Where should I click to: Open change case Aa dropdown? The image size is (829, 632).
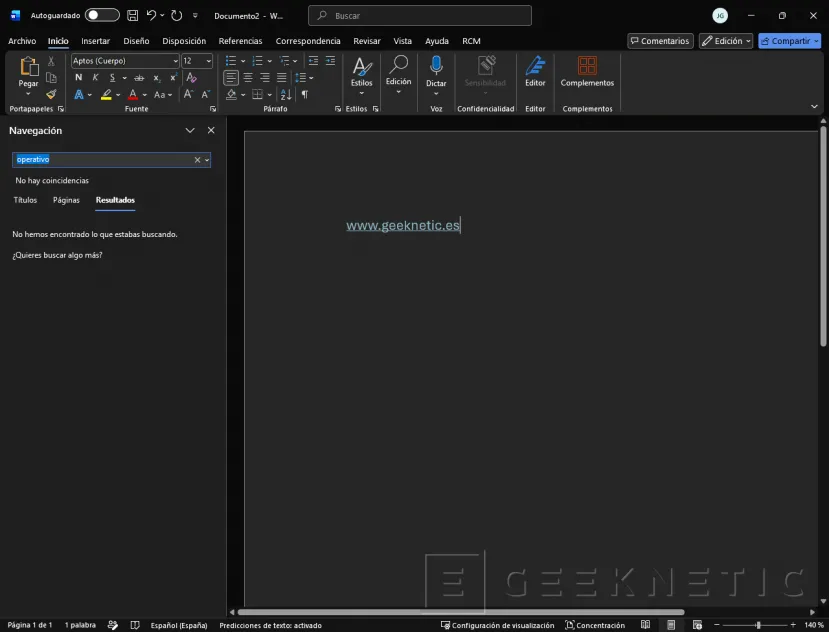pos(163,95)
